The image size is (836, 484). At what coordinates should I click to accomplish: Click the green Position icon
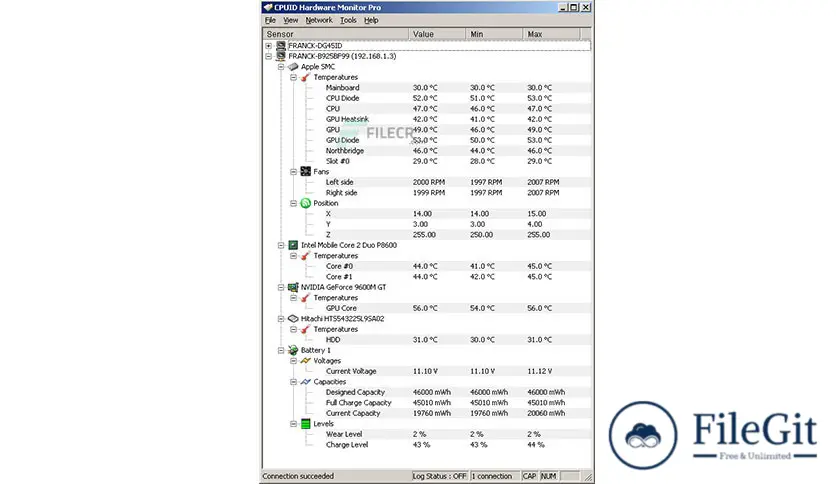click(x=306, y=203)
